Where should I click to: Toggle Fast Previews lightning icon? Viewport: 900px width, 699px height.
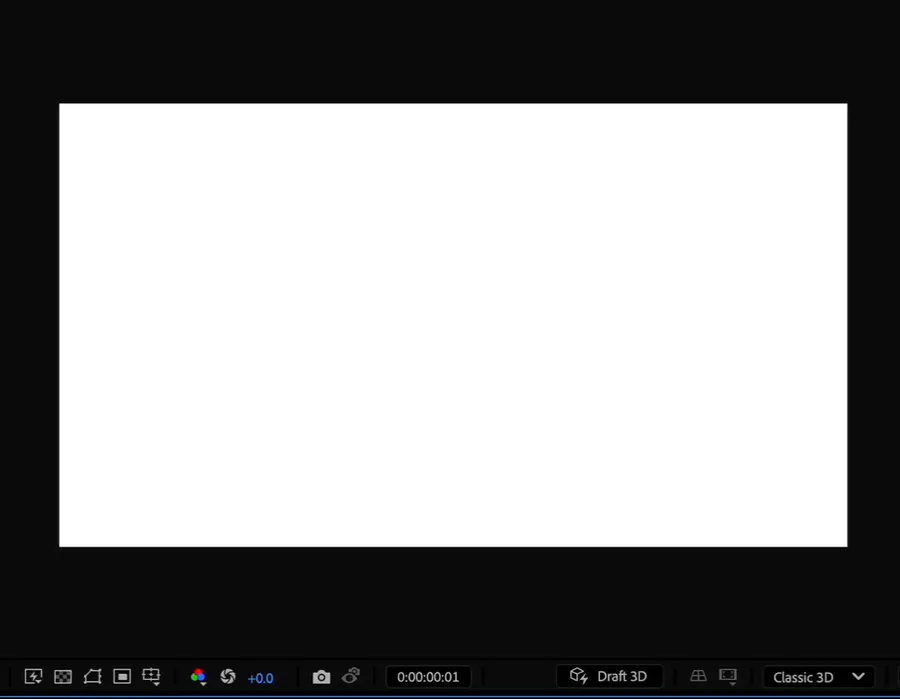click(33, 677)
